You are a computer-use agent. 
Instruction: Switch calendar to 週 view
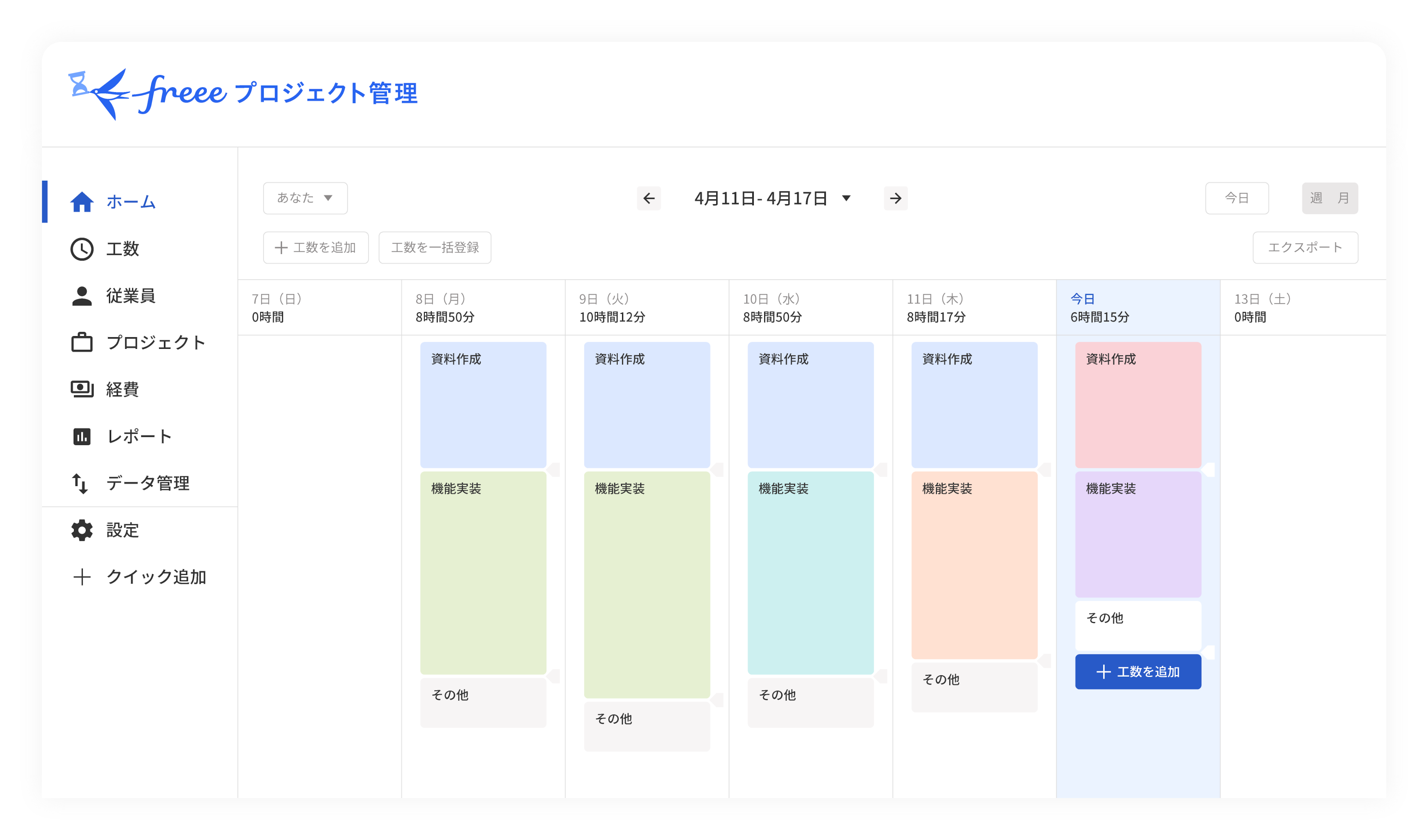1316,199
